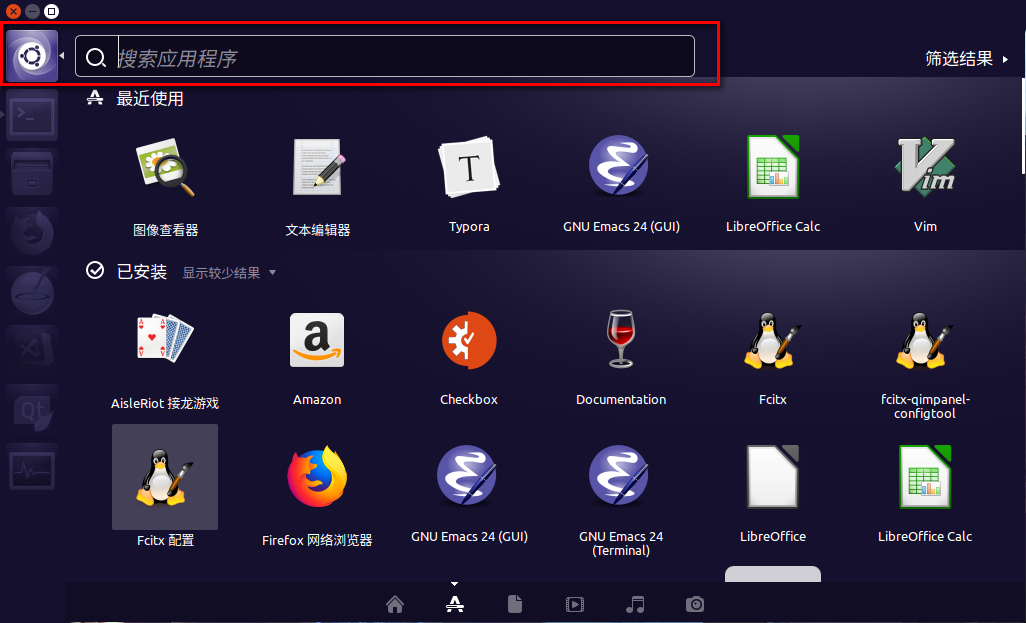Open fcitx-qimpanel-configtool

coord(925,340)
